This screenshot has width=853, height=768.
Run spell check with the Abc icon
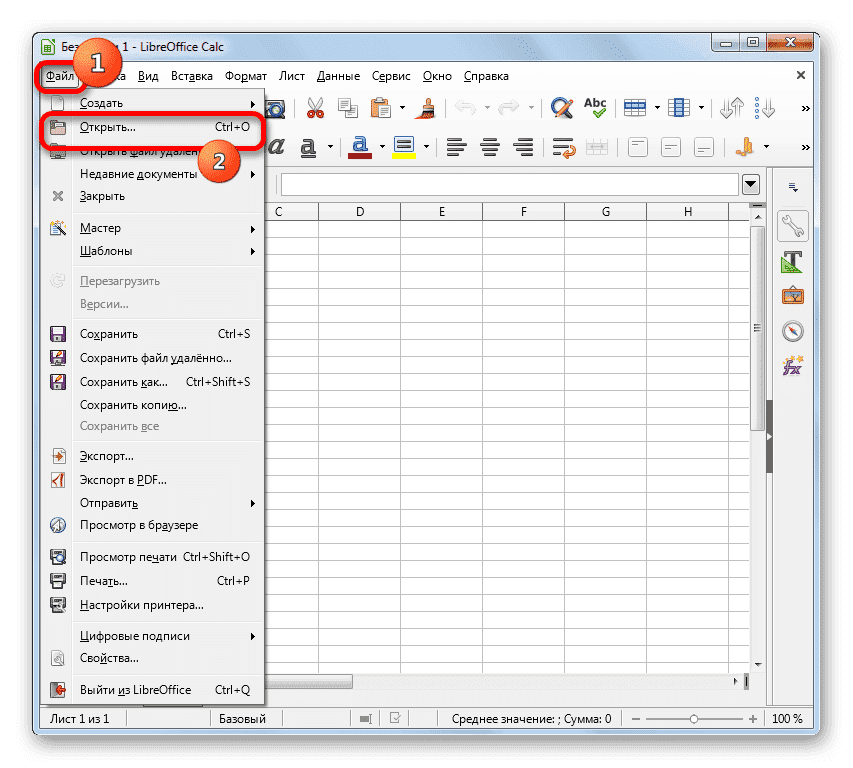(x=594, y=107)
